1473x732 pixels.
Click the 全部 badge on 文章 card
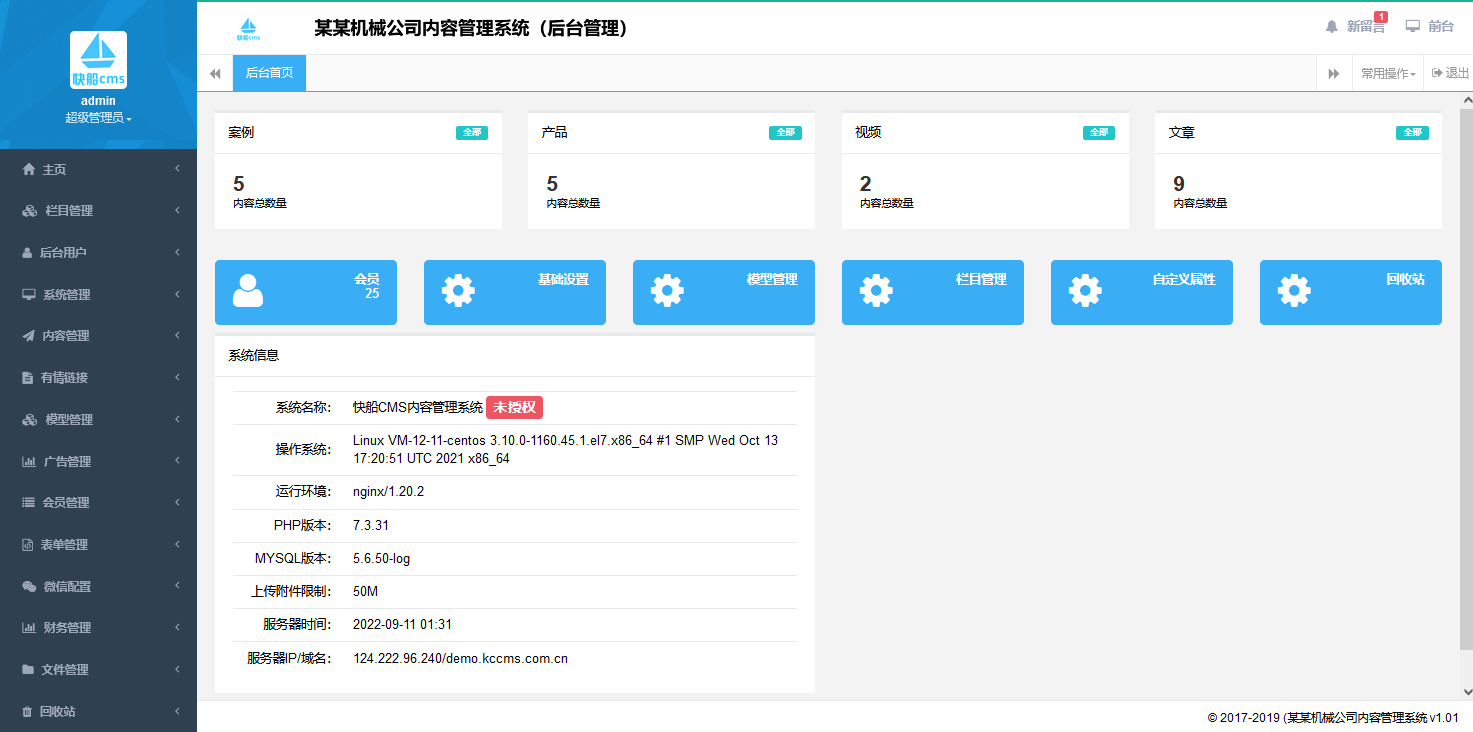coord(1412,133)
